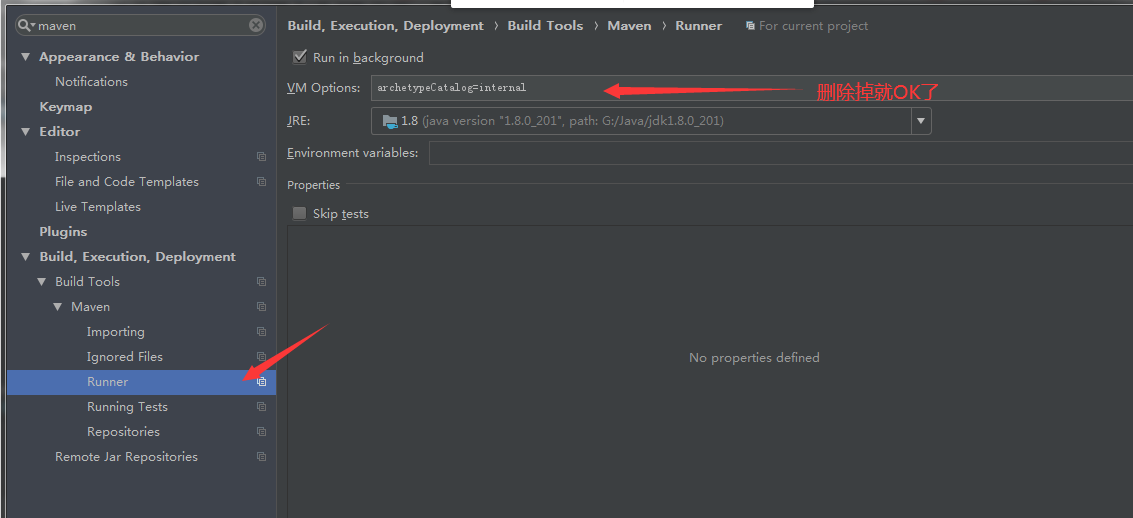Click project-level icon beside Ignored Files

coord(262,357)
